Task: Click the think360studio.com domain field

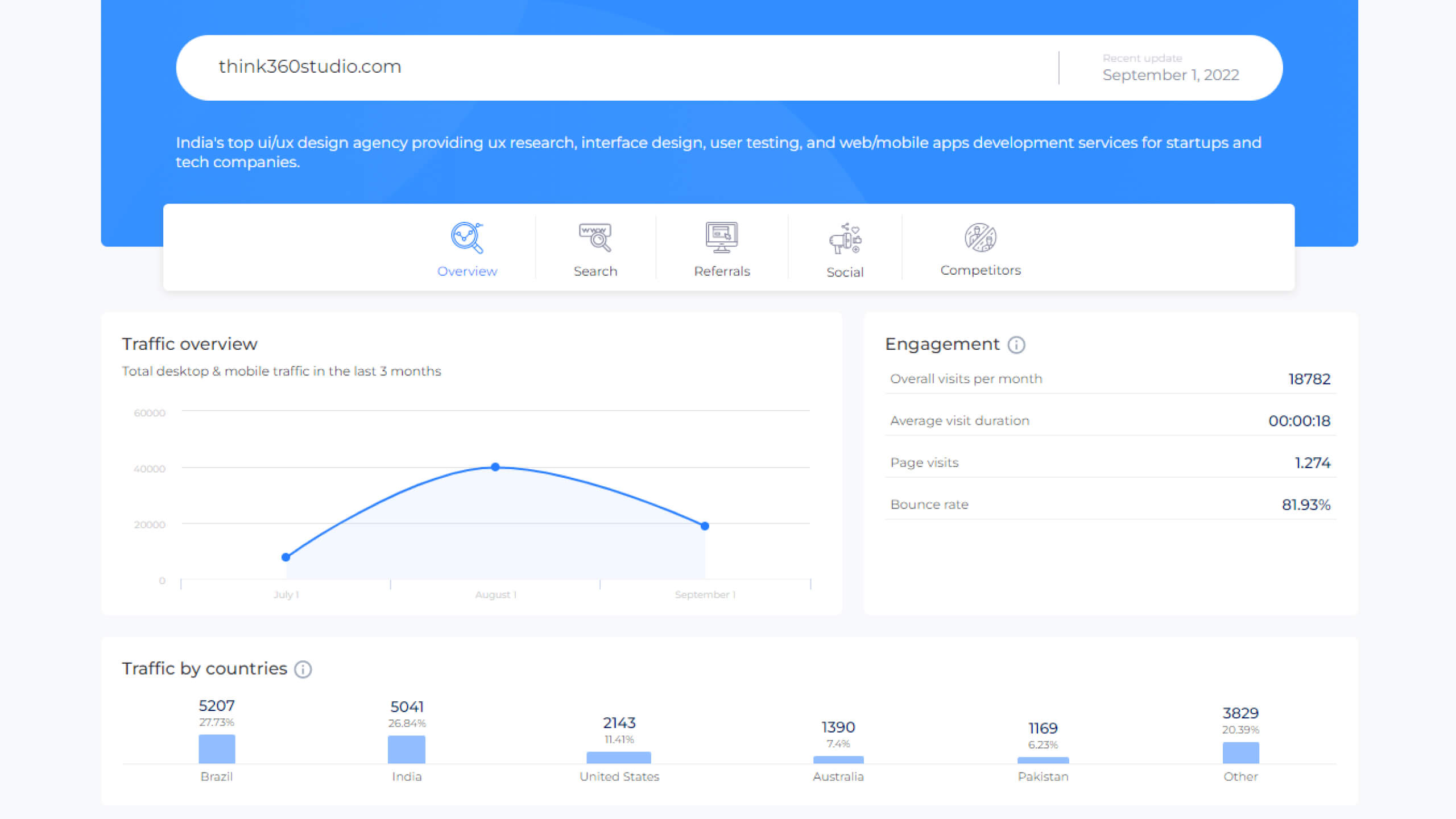Action: click(x=309, y=67)
